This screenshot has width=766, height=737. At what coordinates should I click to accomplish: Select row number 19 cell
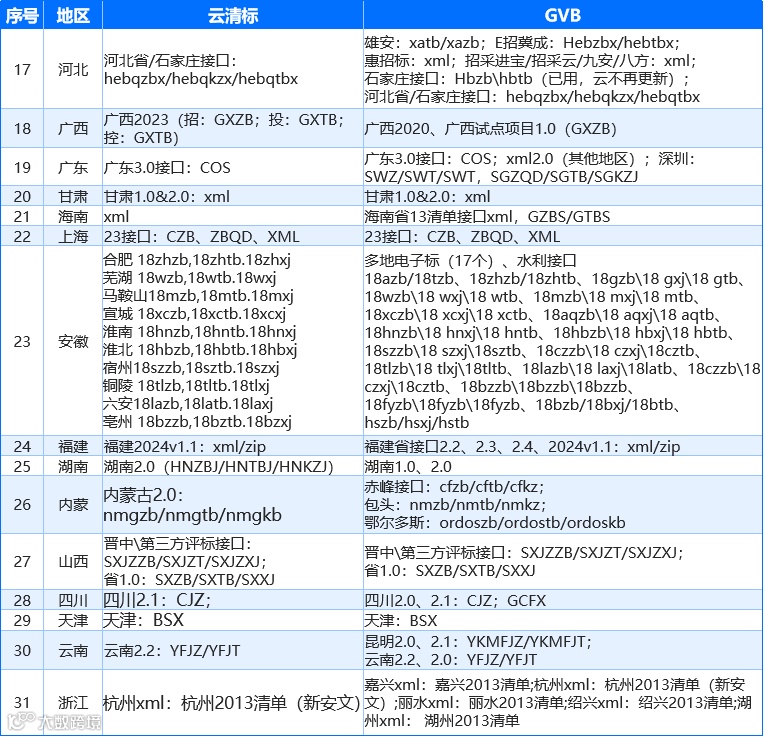click(x=22, y=167)
